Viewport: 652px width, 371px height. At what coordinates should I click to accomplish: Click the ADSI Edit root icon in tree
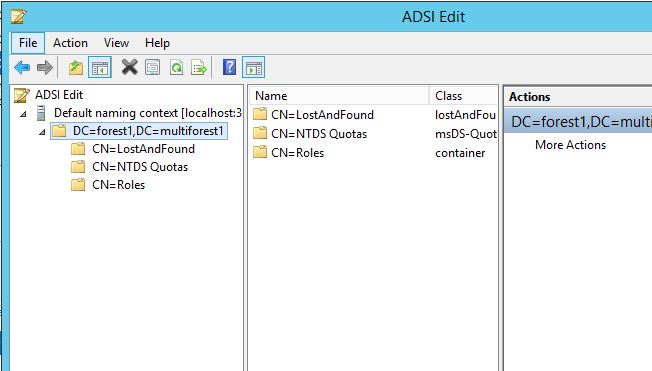[x=22, y=95]
